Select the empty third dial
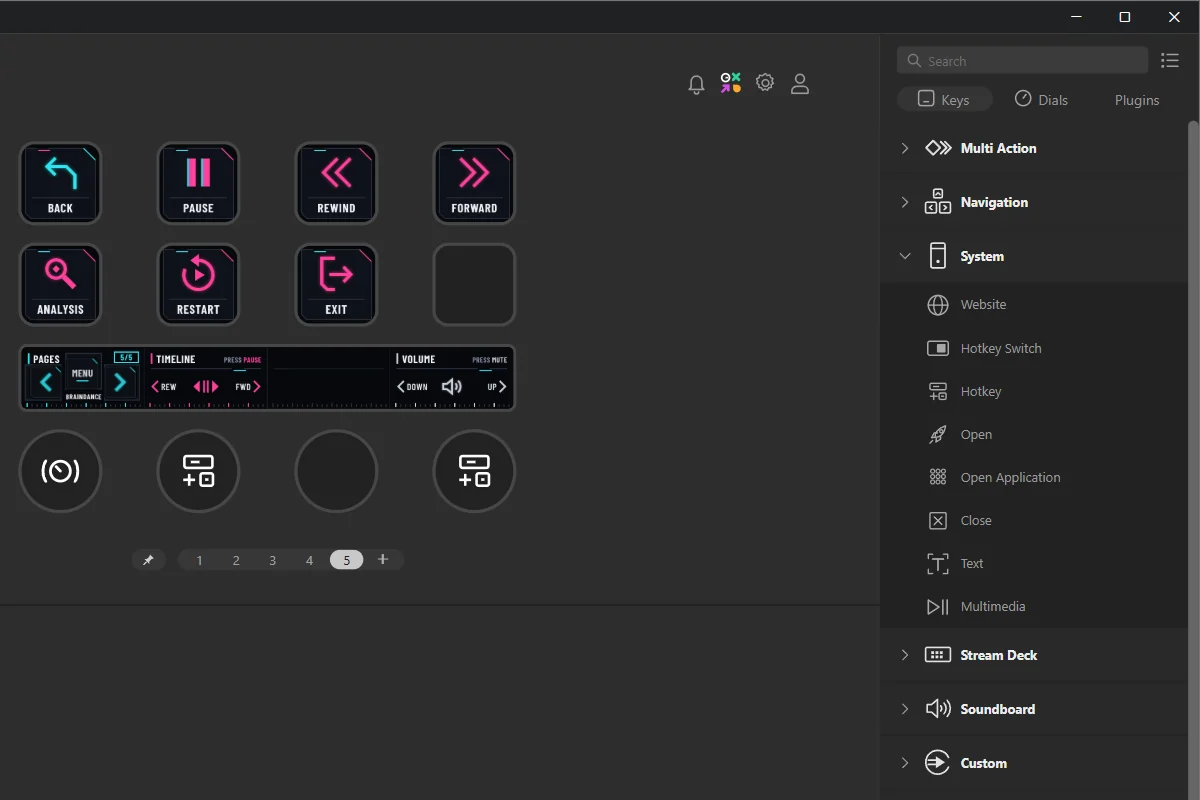Viewport: 1200px width, 800px height. [x=336, y=471]
